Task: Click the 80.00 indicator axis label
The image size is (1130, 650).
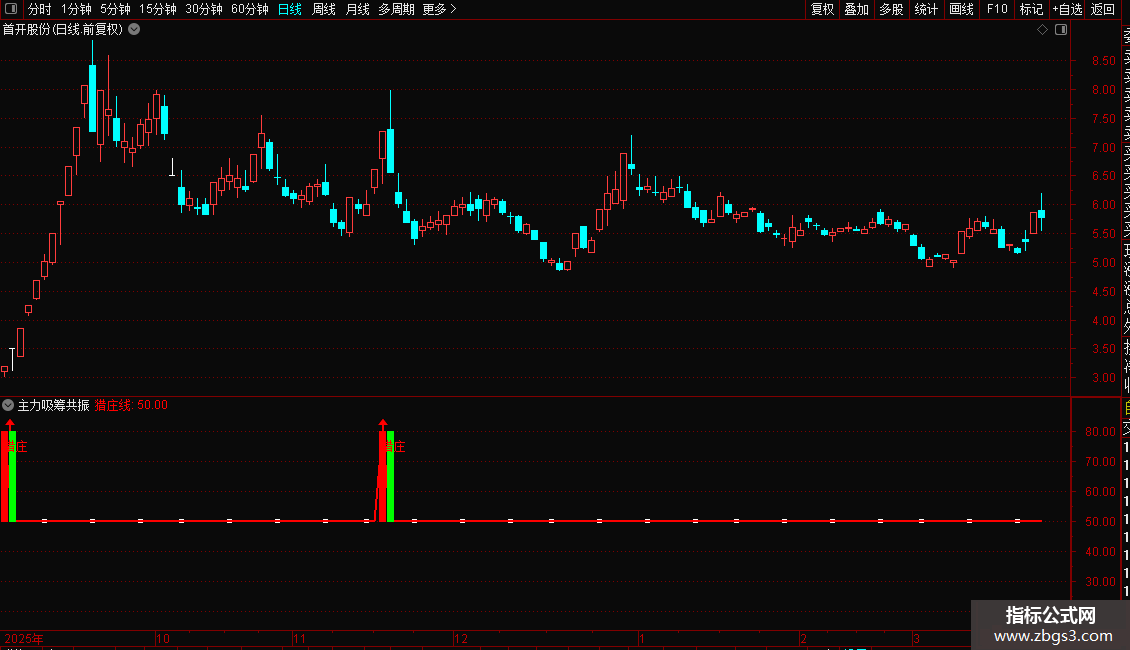Action: click(1100, 432)
